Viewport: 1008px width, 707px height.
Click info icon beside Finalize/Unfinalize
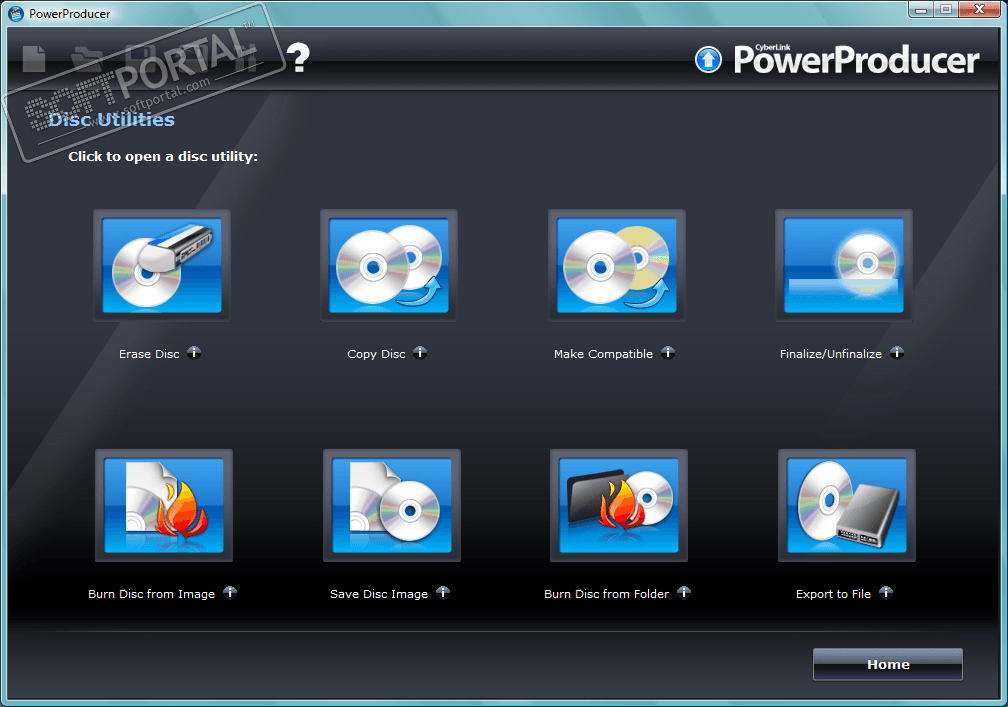pyautogui.click(x=897, y=352)
